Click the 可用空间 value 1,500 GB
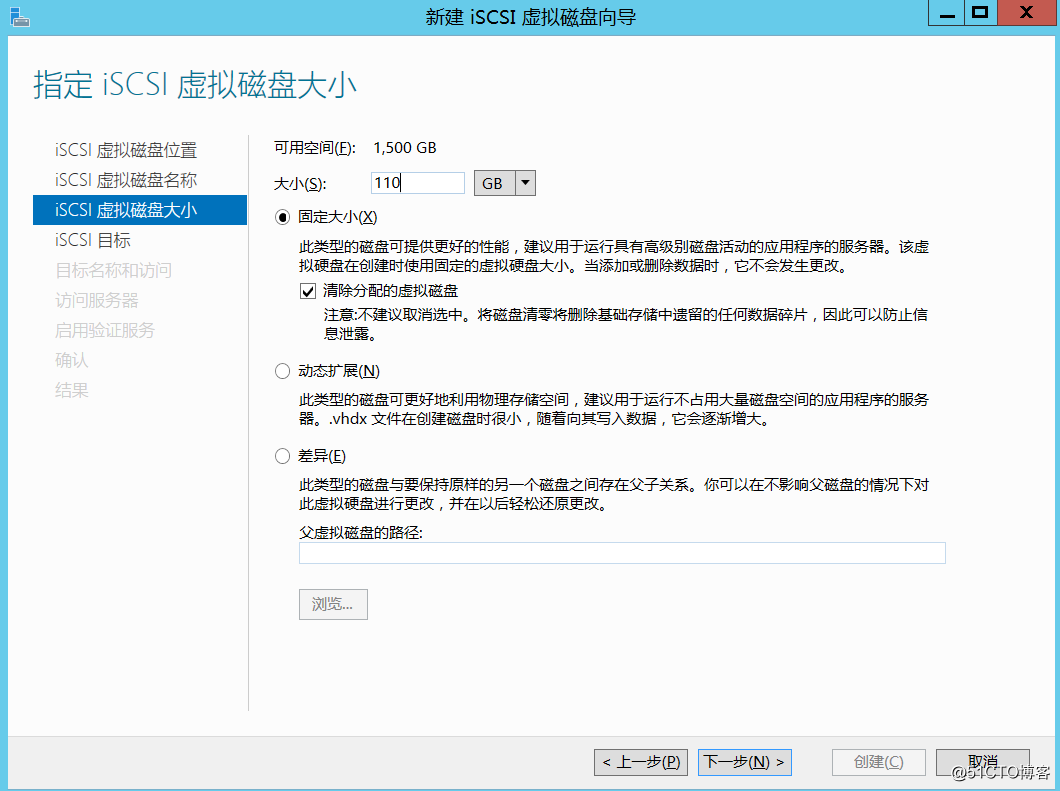This screenshot has width=1060, height=791. (405, 148)
